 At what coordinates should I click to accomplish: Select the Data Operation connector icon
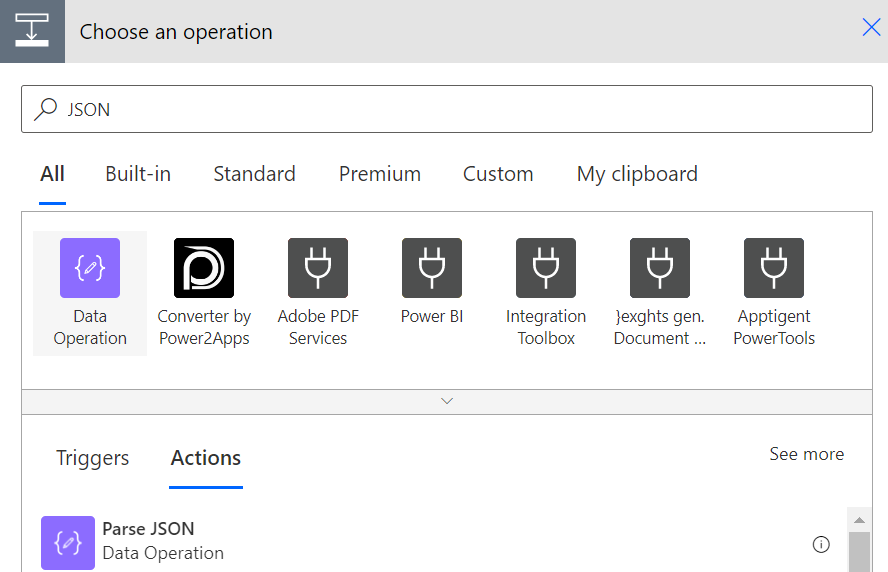click(x=90, y=268)
